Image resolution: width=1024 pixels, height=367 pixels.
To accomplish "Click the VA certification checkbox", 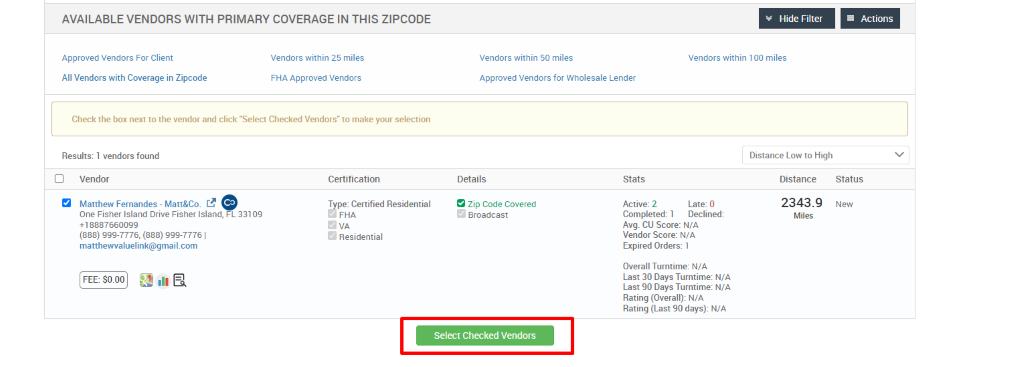I will [x=333, y=225].
